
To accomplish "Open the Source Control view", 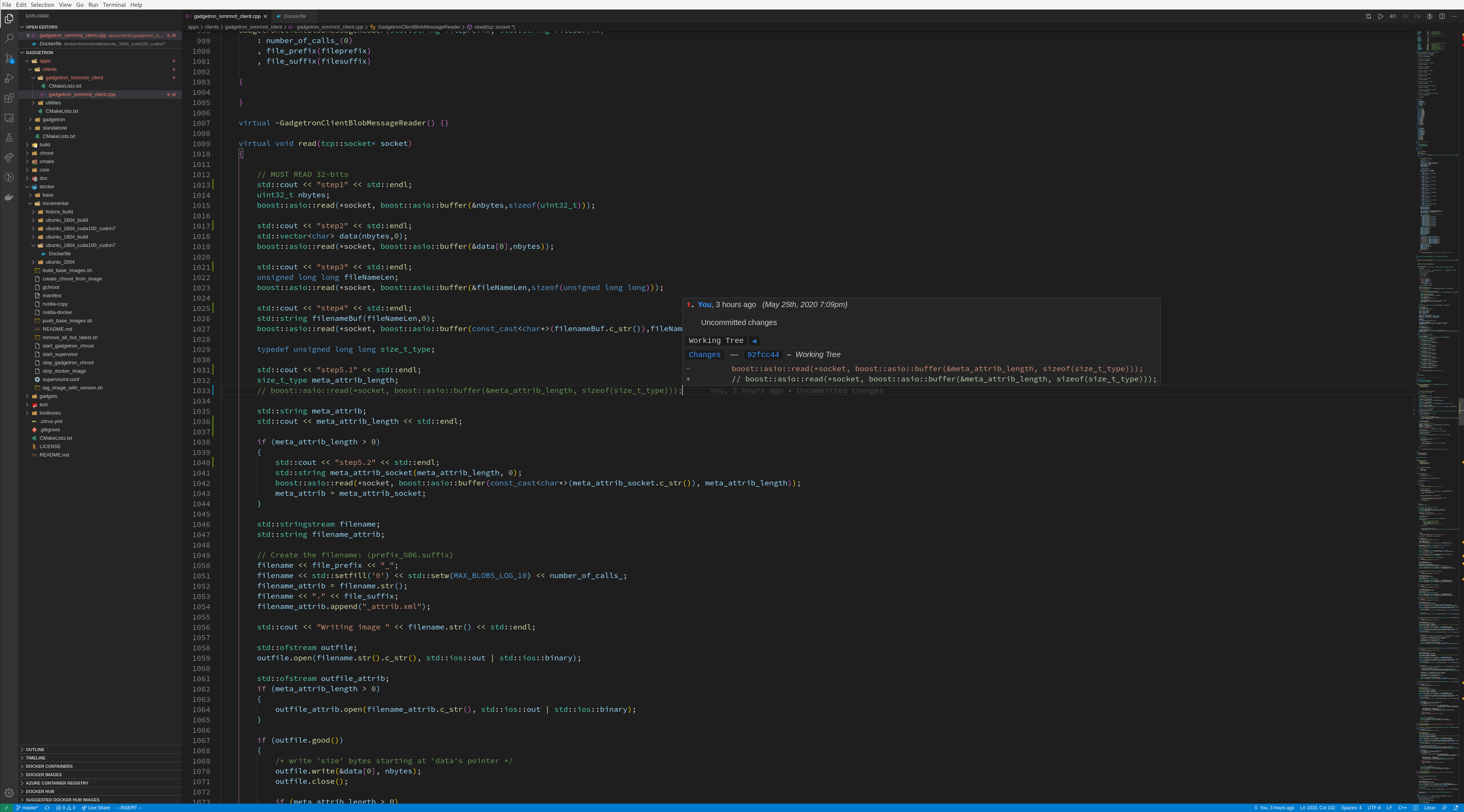I will (x=9, y=58).
